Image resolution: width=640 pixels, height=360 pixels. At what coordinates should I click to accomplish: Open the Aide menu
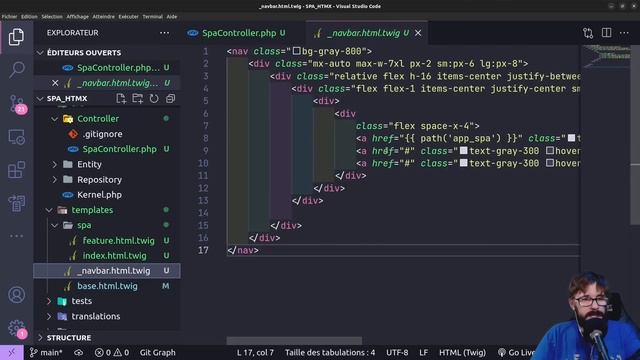[172, 17]
